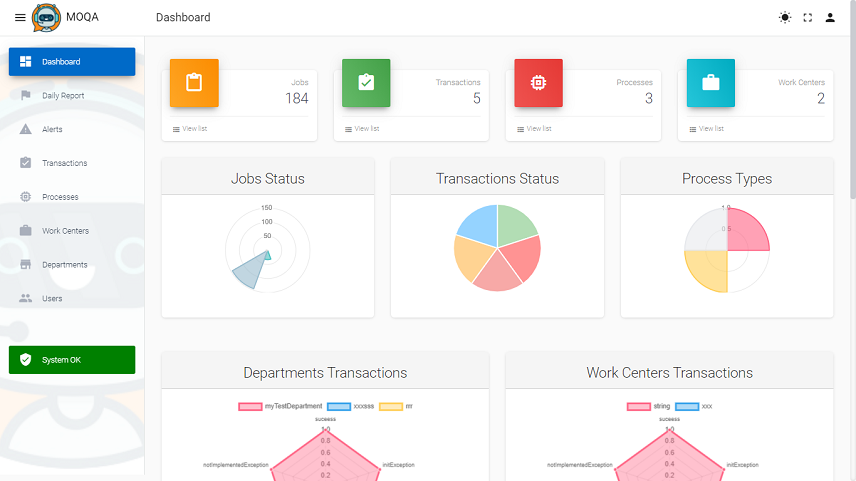856x481 pixels.
Task: View list of Processes
Action: click(x=534, y=129)
